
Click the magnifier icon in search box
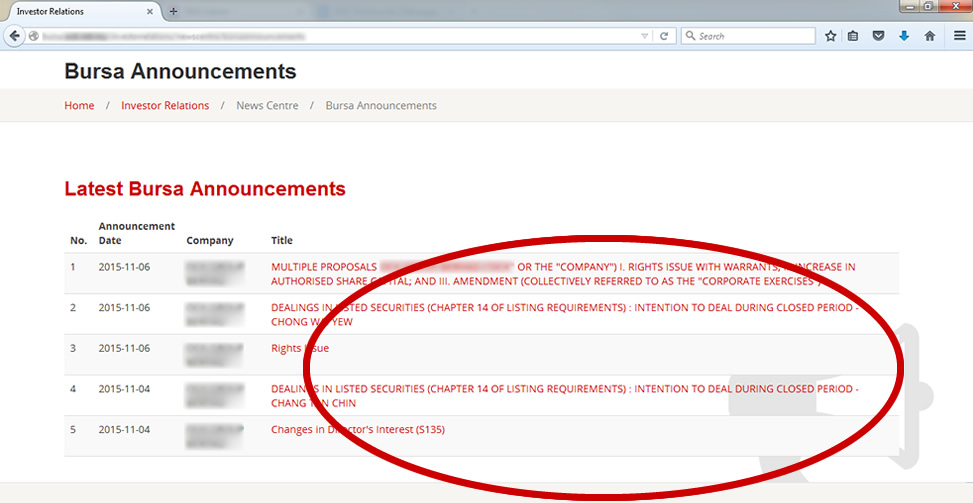coord(690,36)
